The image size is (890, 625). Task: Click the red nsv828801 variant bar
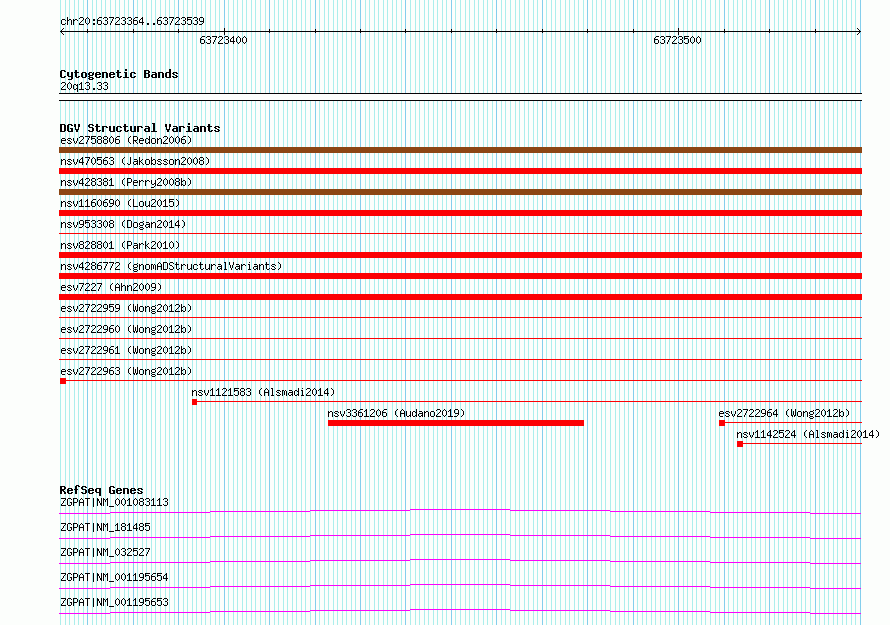click(x=460, y=255)
